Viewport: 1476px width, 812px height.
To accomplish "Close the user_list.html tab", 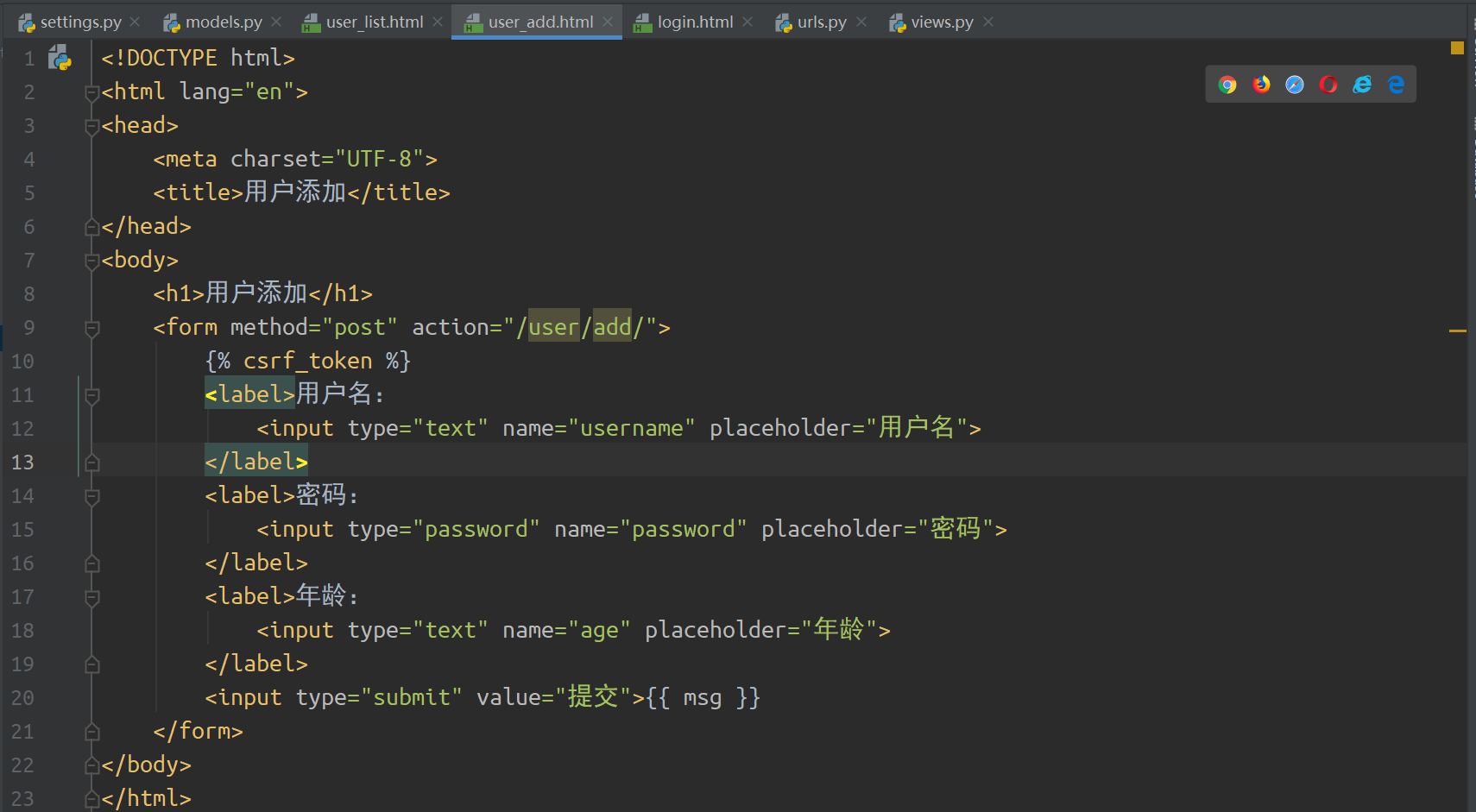I will [x=438, y=22].
